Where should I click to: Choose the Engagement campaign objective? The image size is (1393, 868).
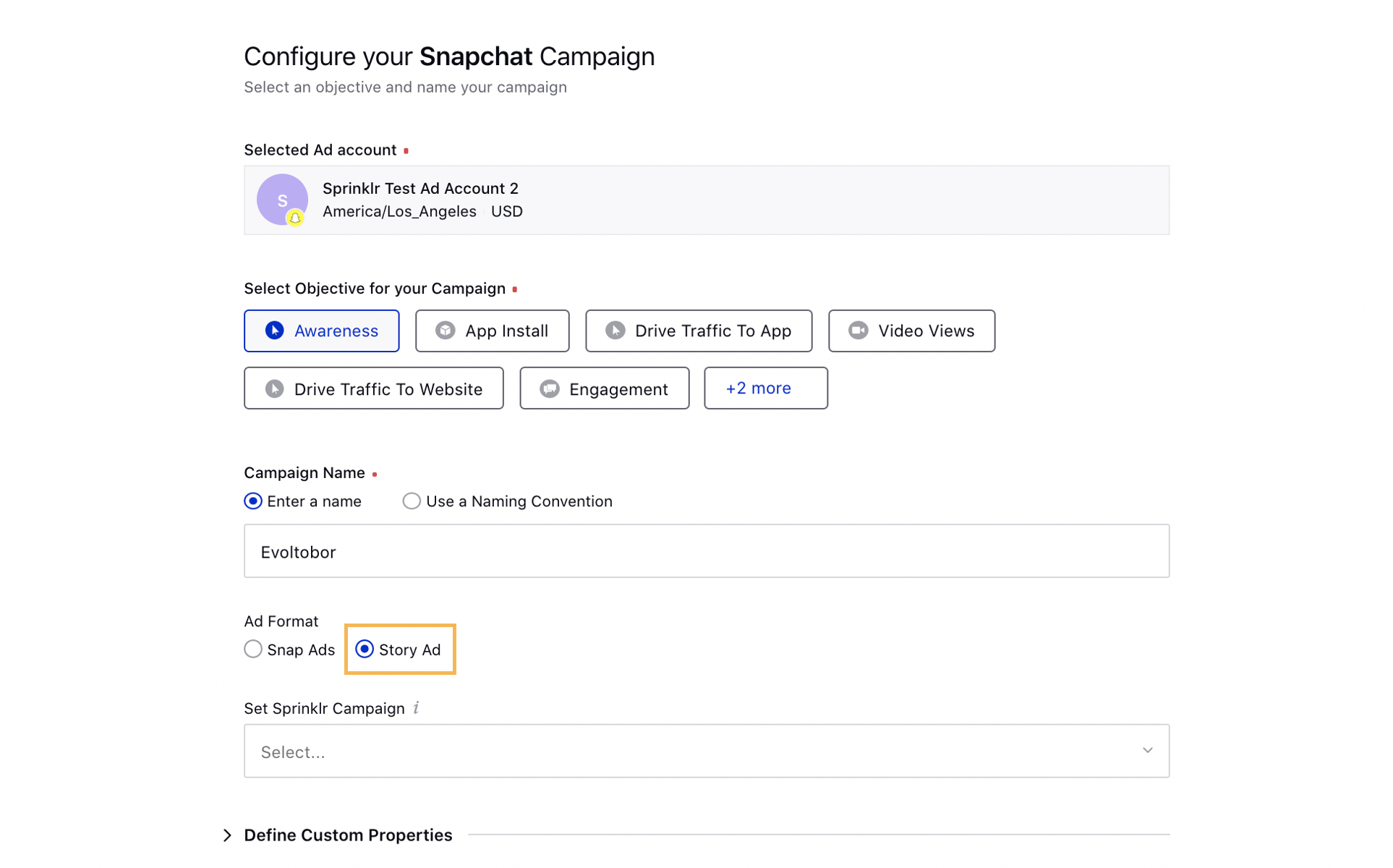[604, 388]
